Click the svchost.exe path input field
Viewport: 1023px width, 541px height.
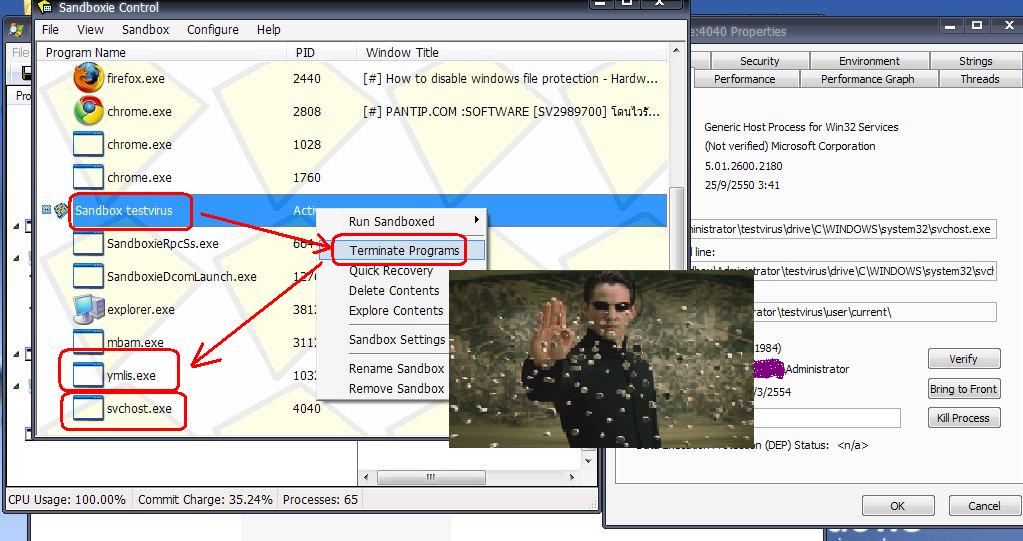pos(843,229)
